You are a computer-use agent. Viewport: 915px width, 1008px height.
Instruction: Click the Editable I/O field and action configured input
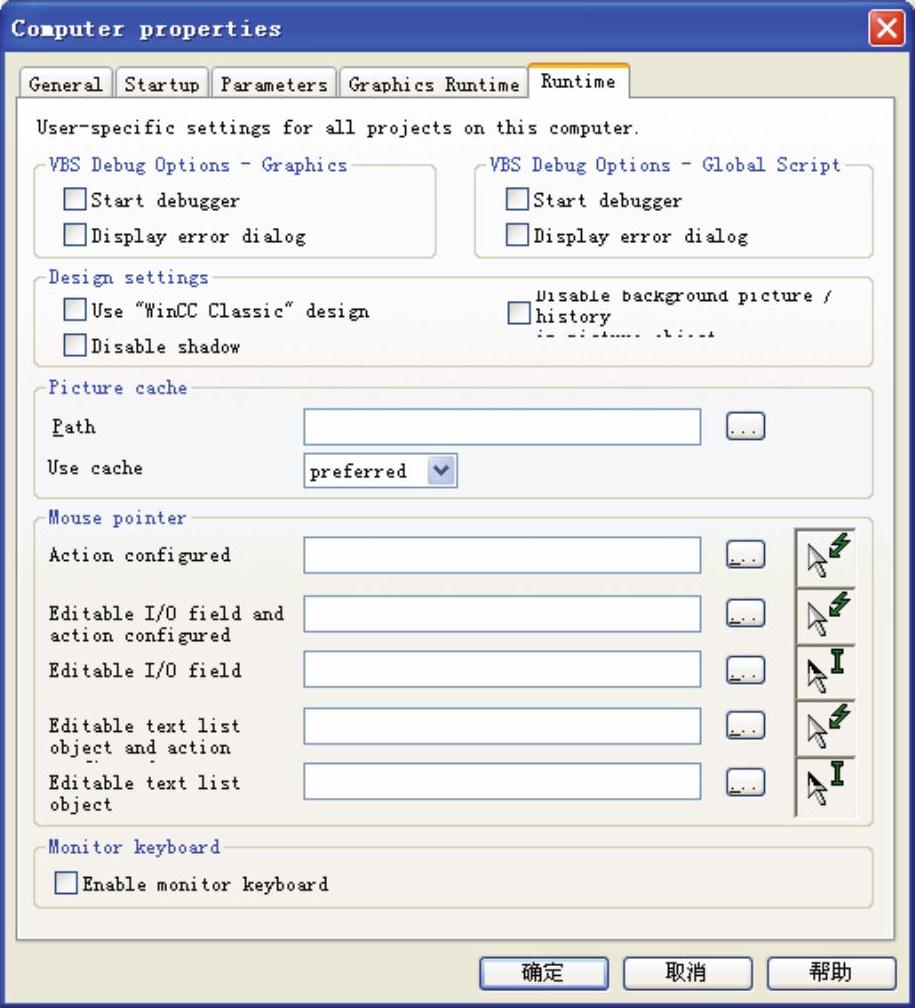coord(502,614)
